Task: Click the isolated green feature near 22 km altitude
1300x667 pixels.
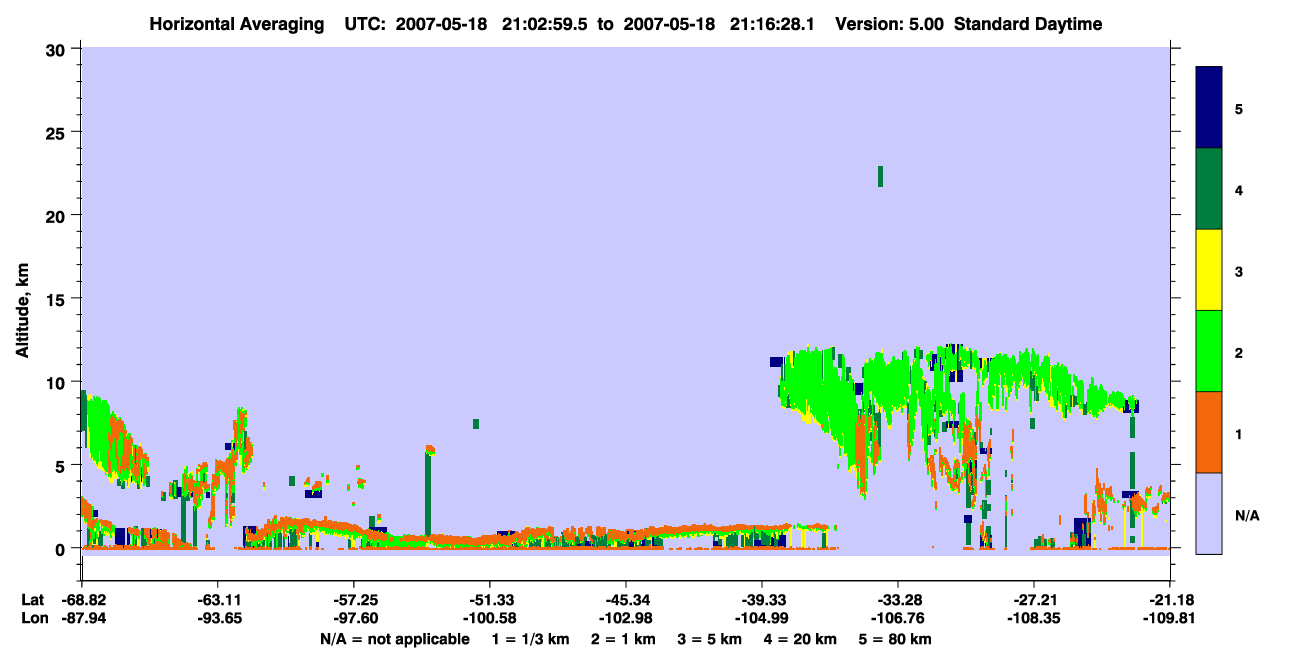Action: pyautogui.click(x=880, y=176)
